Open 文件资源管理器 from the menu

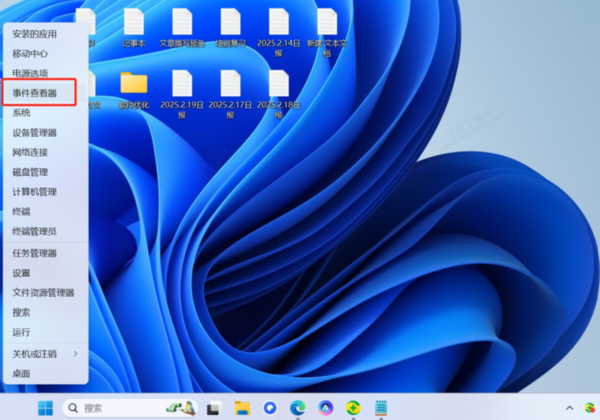click(46, 293)
